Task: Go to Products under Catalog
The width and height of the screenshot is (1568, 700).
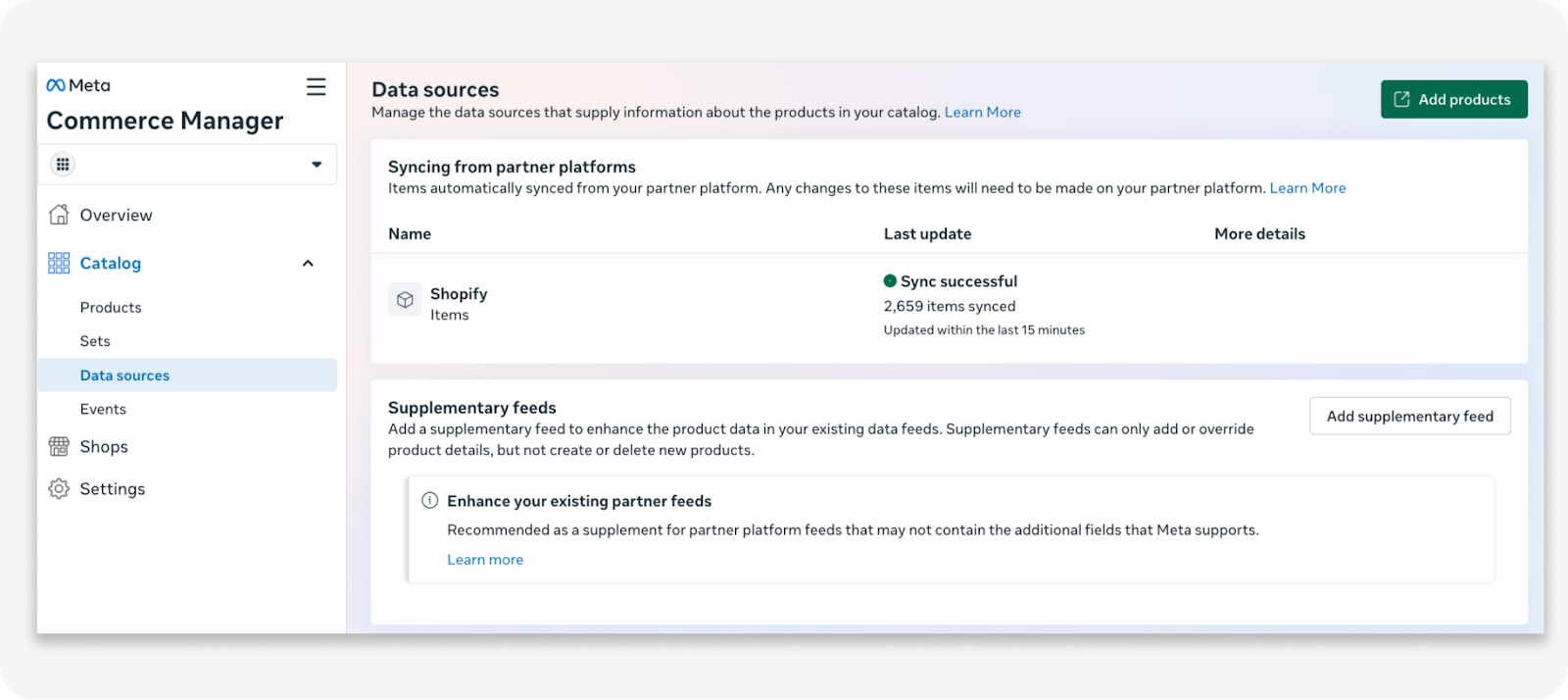Action: [x=111, y=307]
